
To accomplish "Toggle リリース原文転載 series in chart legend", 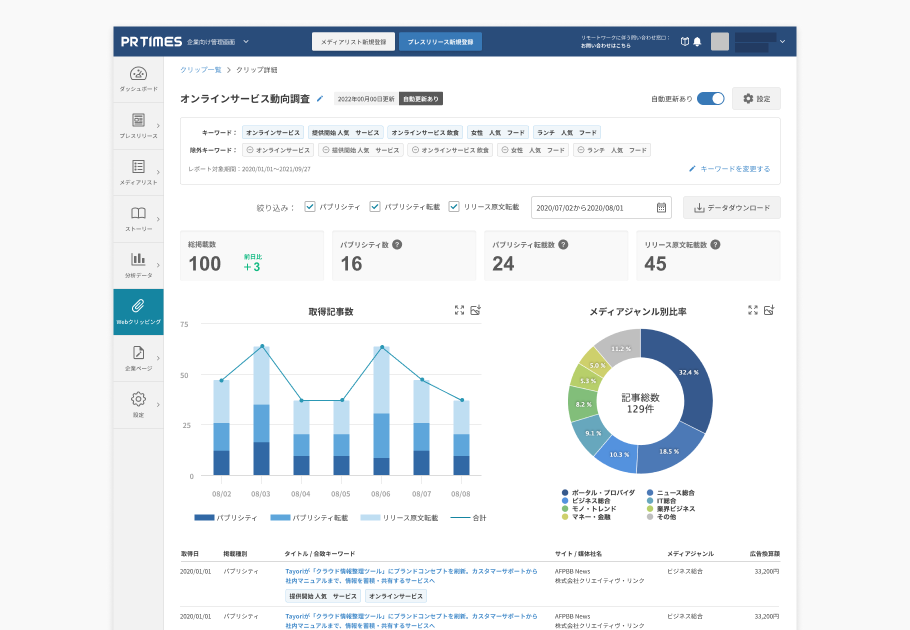I will [399, 517].
